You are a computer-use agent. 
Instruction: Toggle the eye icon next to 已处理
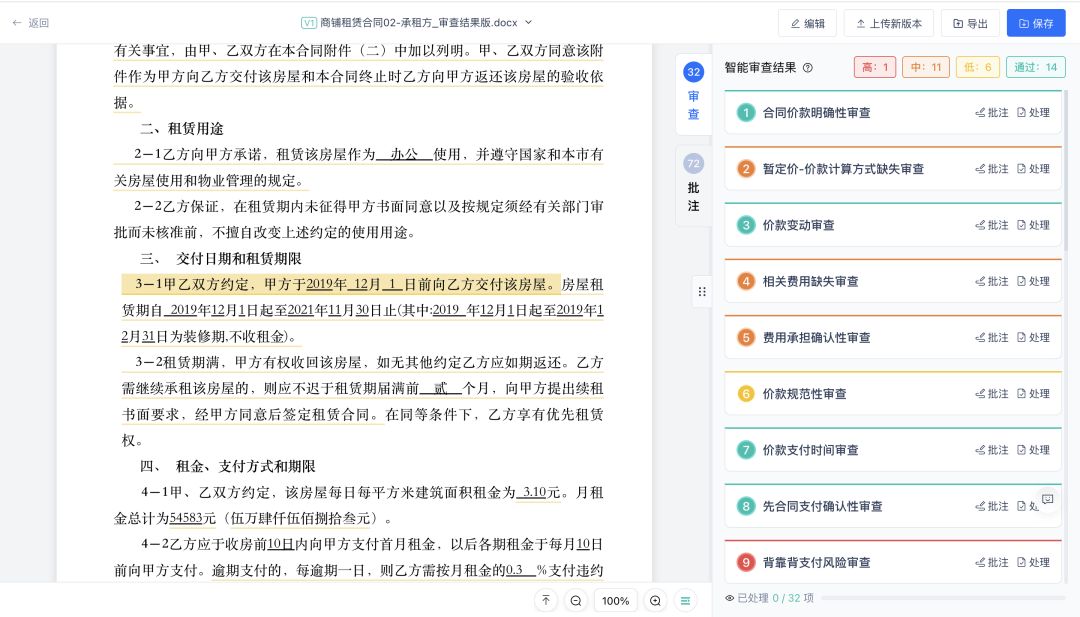click(730, 598)
